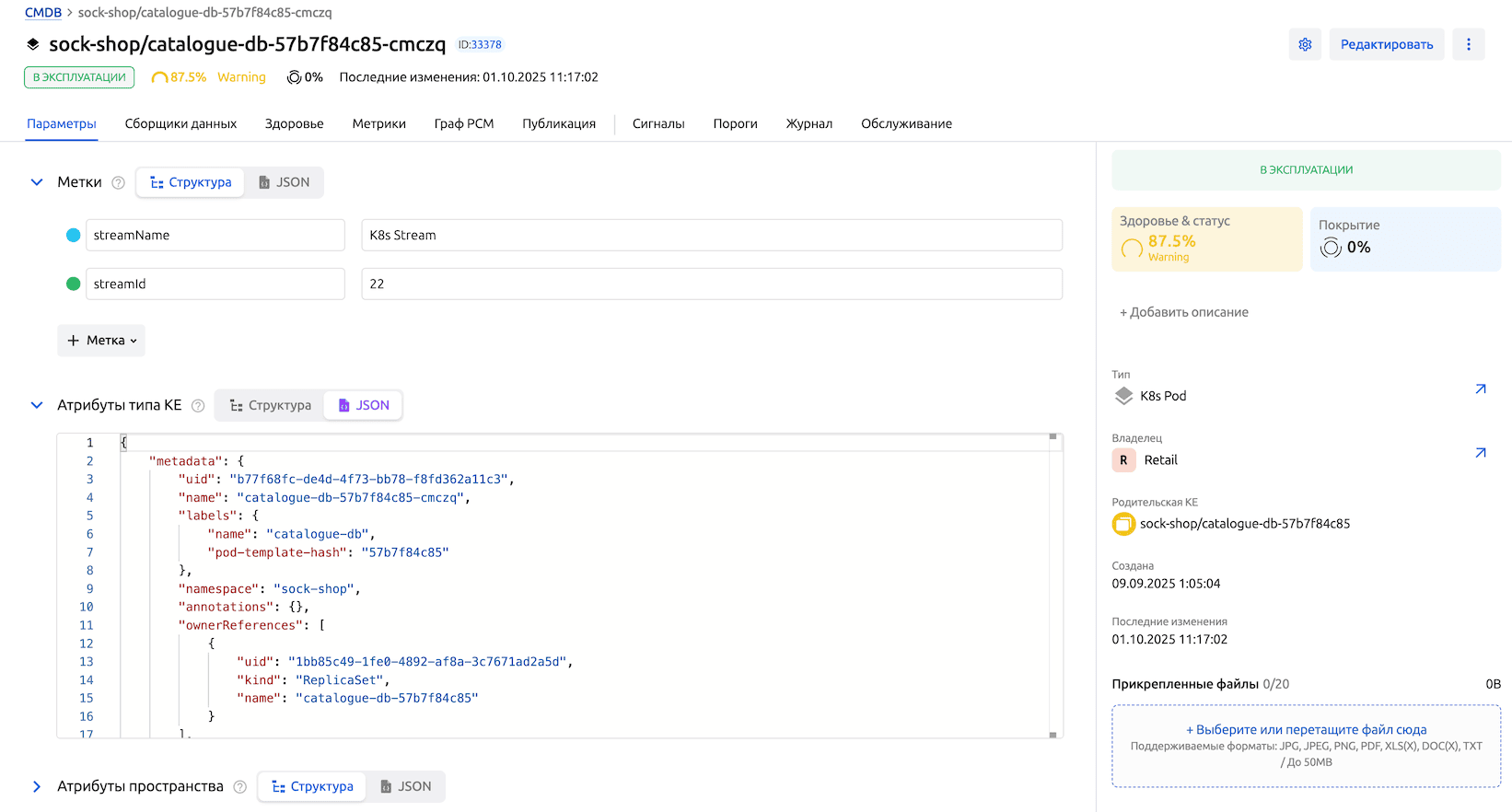1512x812 pixels.
Task: Open Retail owner via arrow icon
Action: tap(1480, 453)
